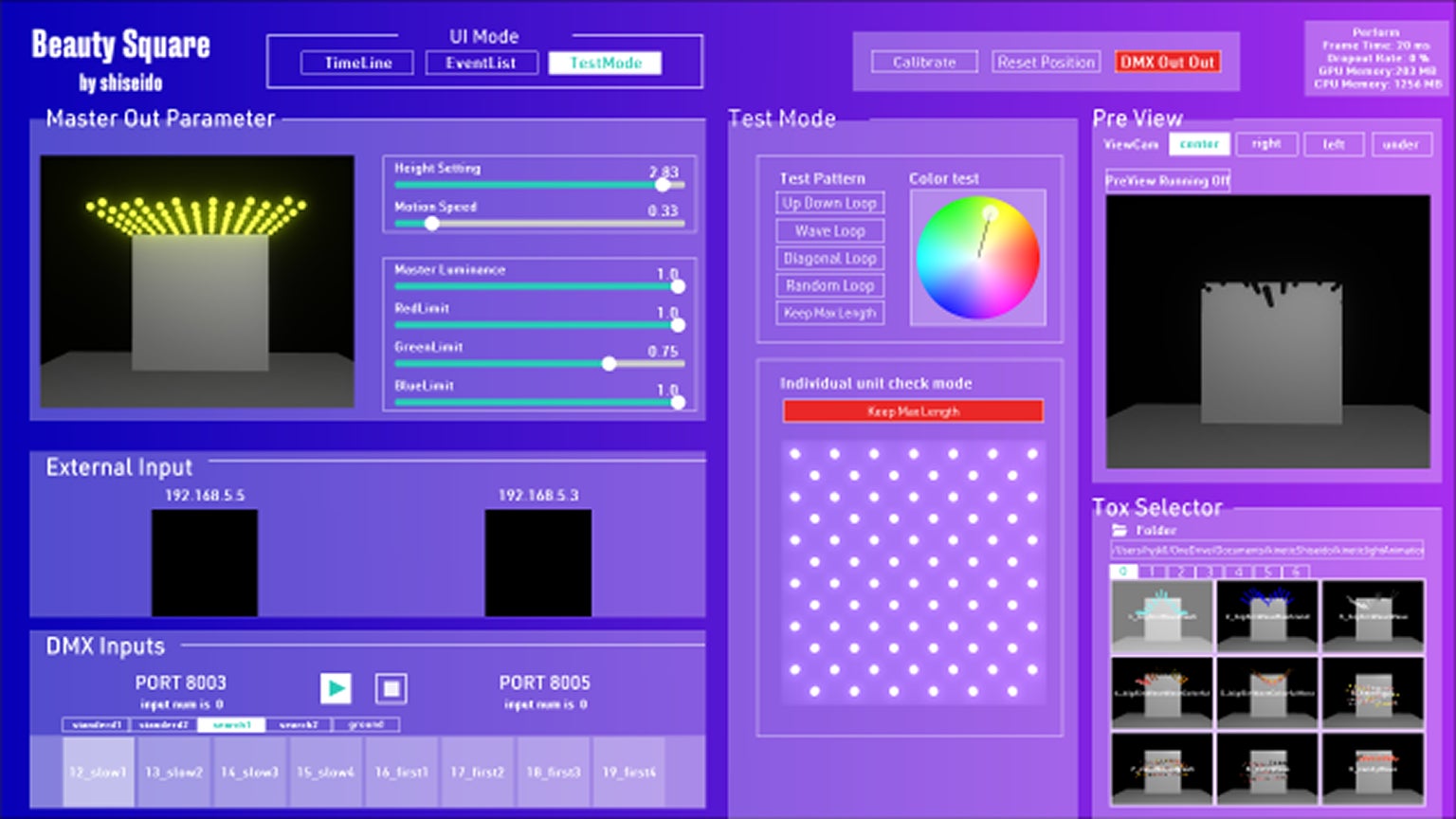Switch UI Mode to TimeLine

point(357,63)
